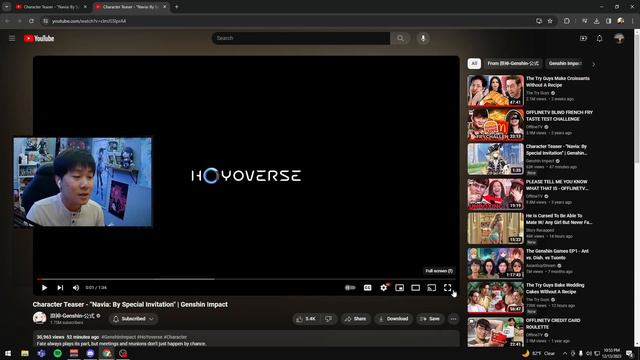Image resolution: width=640 pixels, height=360 pixels.
Task: Open Try Guys Bake Wedding Cakes title
Action: (555, 288)
